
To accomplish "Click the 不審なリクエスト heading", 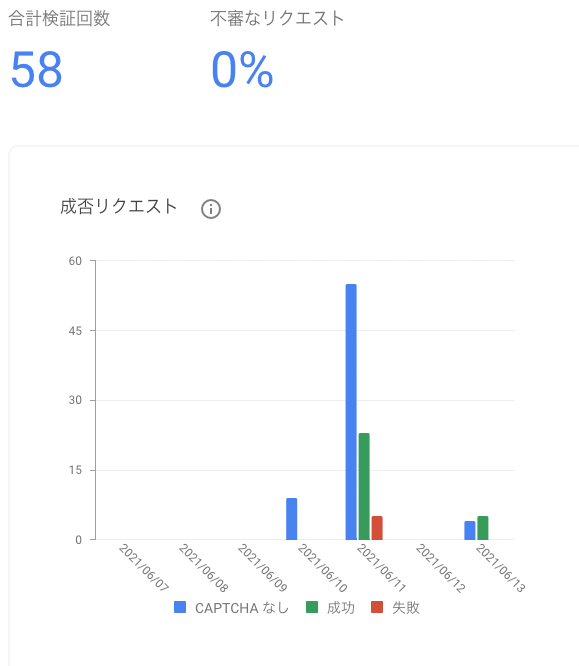I will point(277,19).
